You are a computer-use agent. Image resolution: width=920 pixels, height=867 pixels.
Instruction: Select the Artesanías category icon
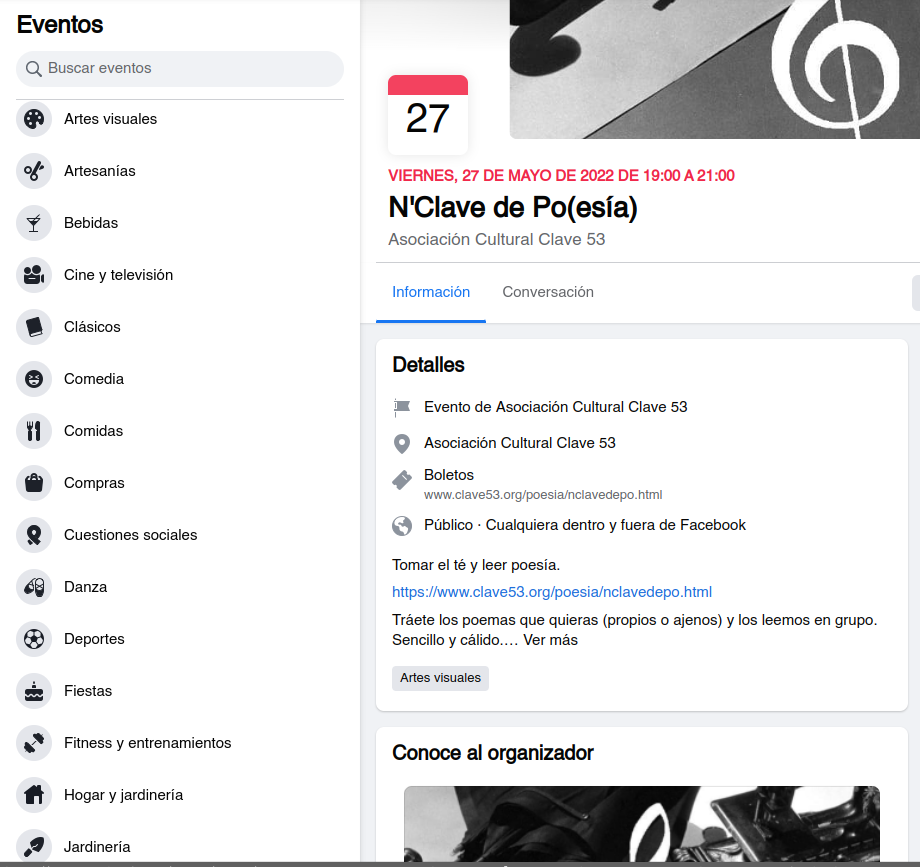[x=34, y=171]
